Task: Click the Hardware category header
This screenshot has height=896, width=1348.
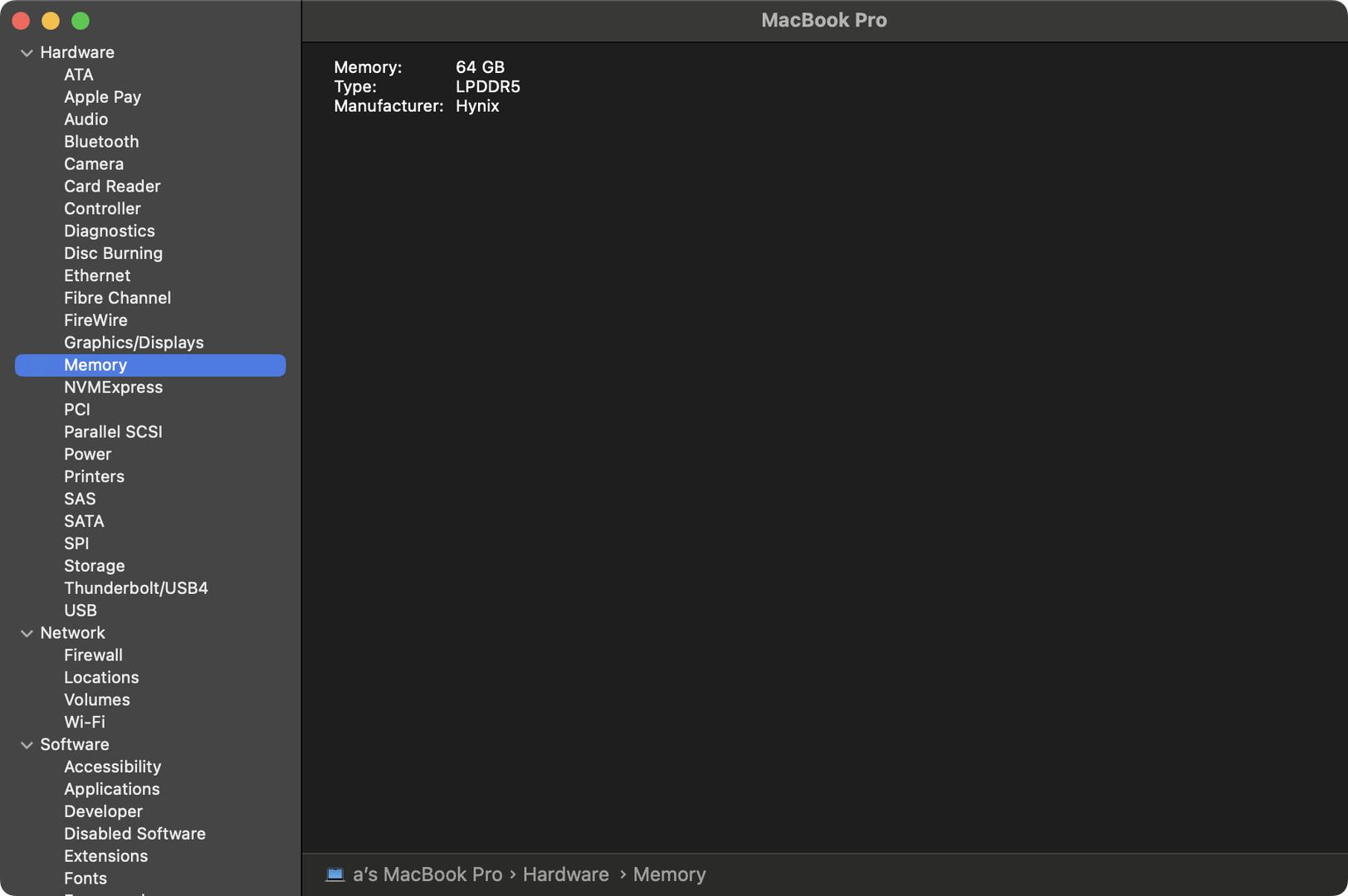Action: [77, 52]
